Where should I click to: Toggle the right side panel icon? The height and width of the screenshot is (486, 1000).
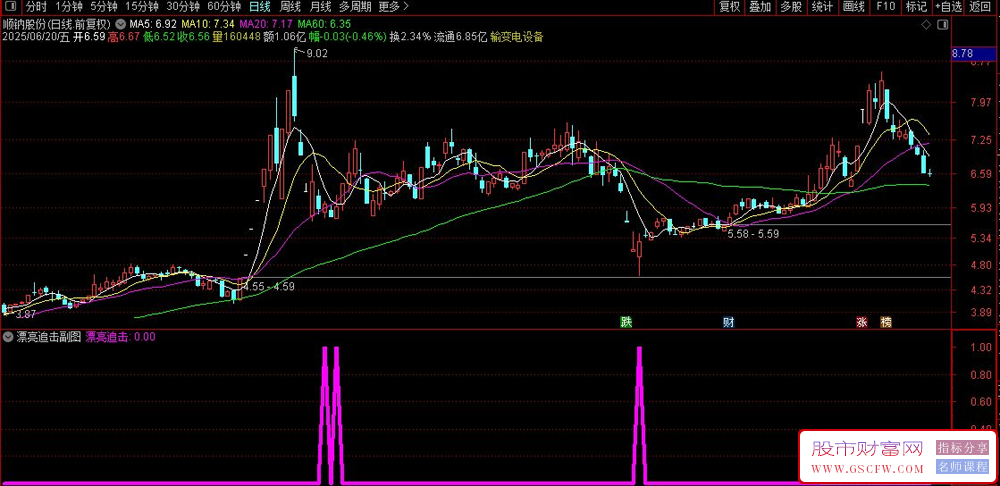tap(943, 25)
